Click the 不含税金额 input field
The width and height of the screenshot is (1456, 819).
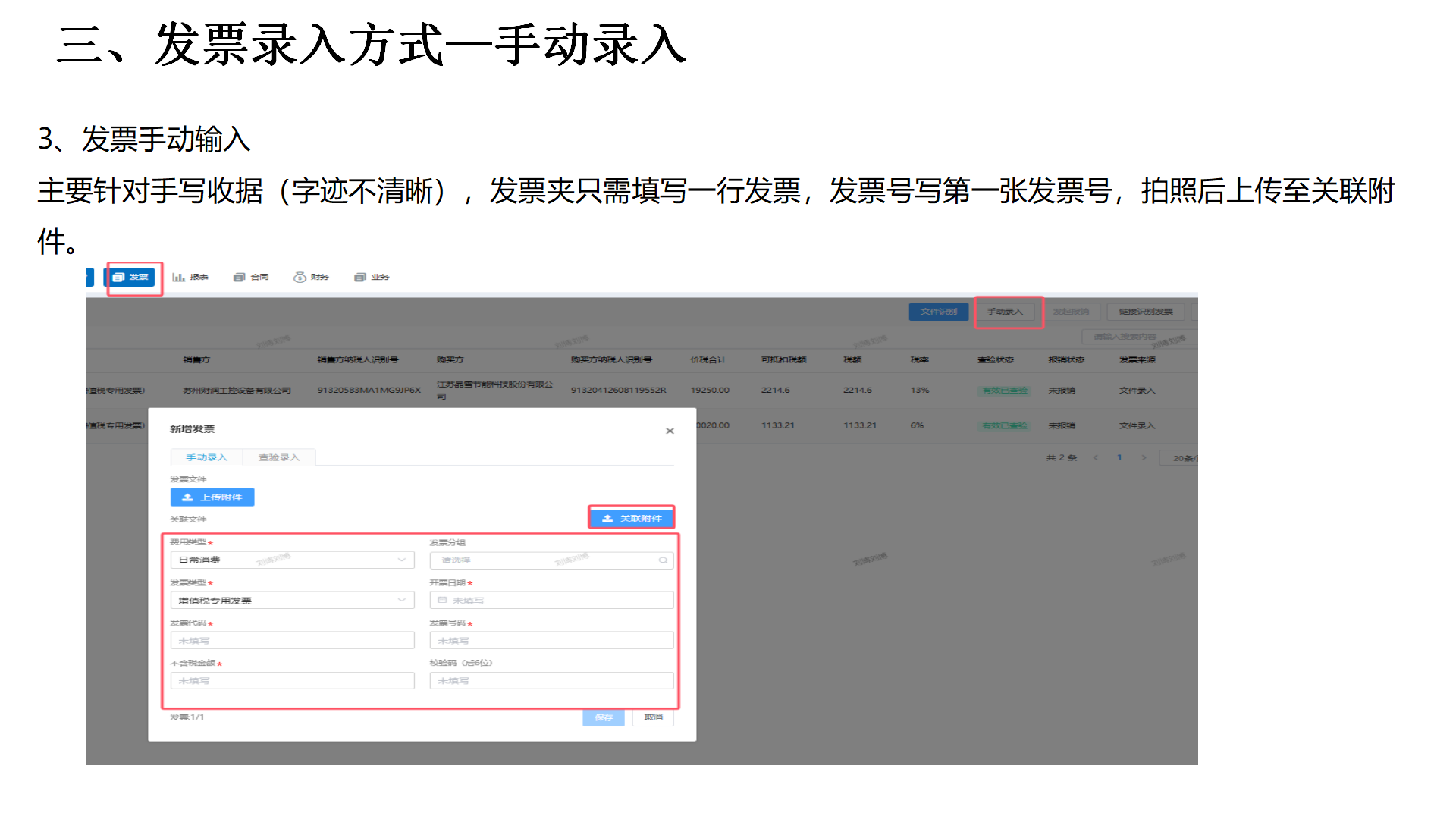point(293,681)
